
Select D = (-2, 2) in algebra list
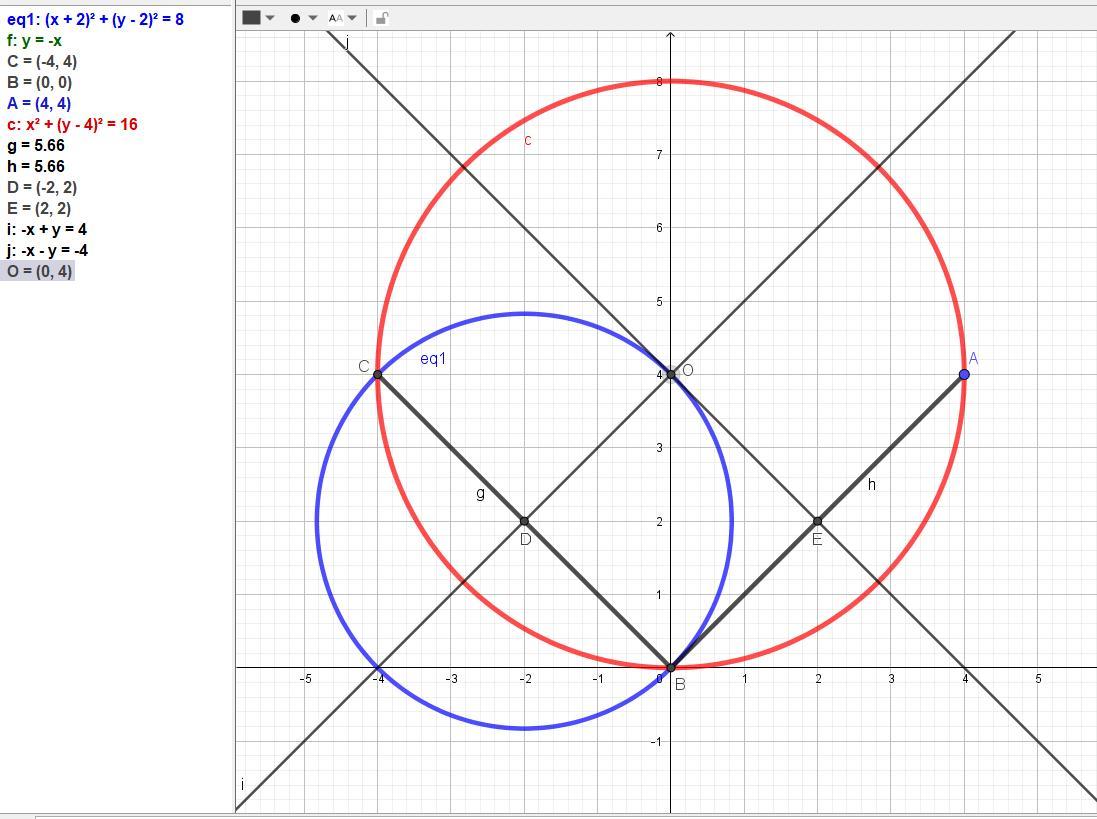coord(42,187)
